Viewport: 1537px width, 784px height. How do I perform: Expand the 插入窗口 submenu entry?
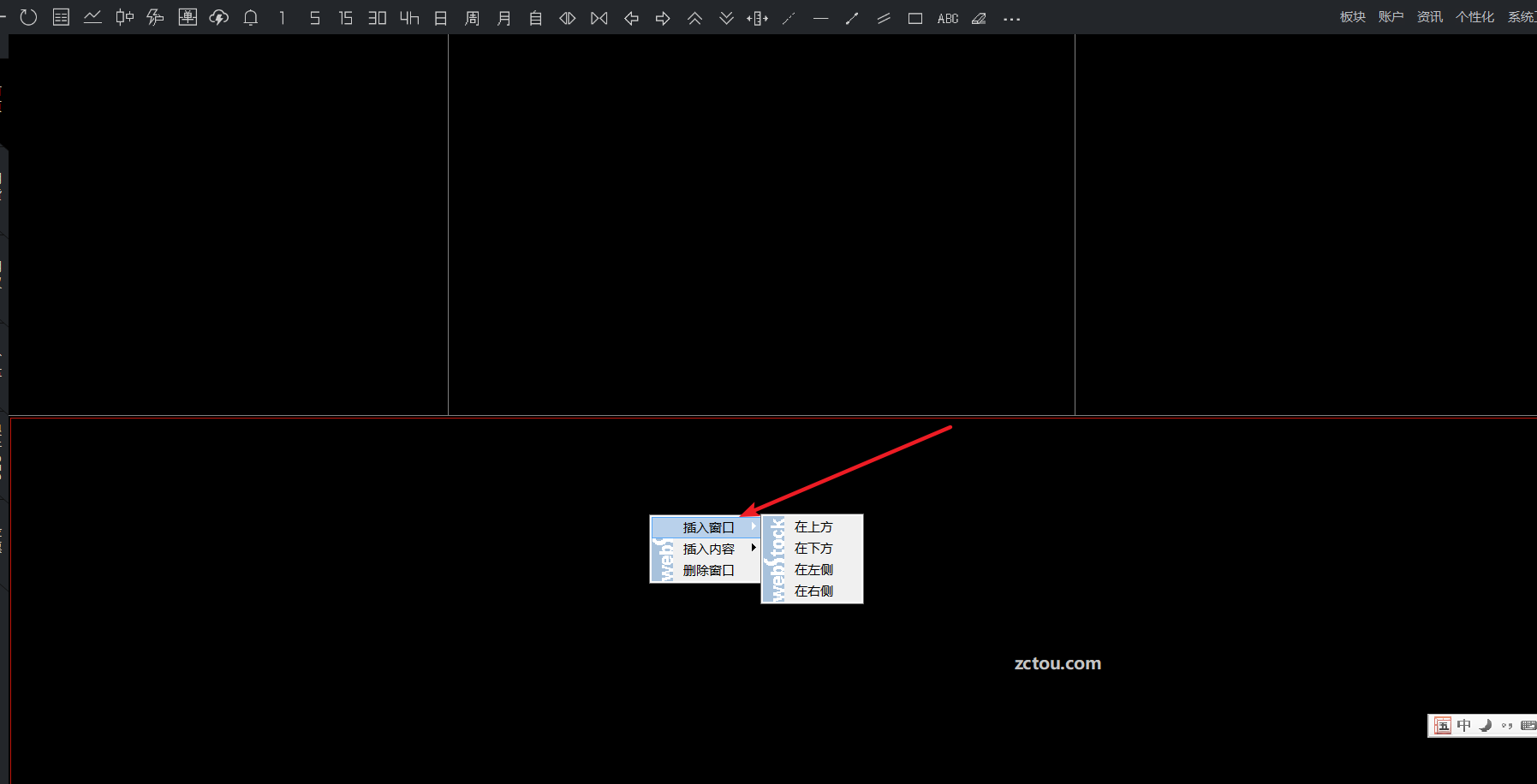(708, 527)
